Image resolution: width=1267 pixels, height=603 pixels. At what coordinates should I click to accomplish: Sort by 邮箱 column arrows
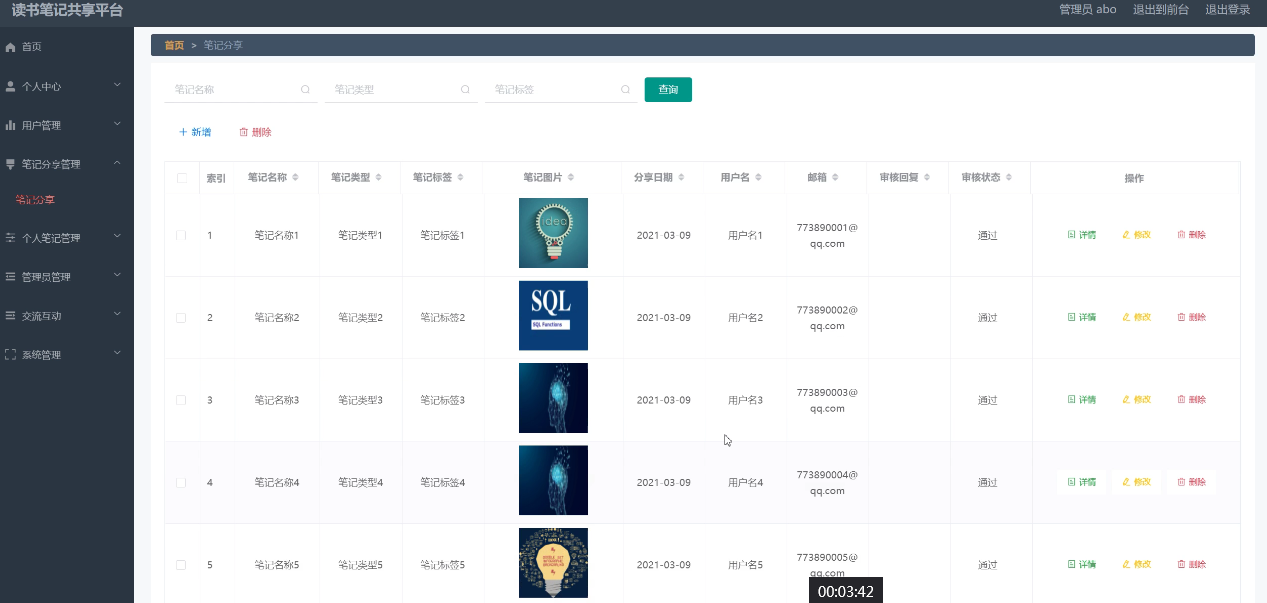(836, 177)
